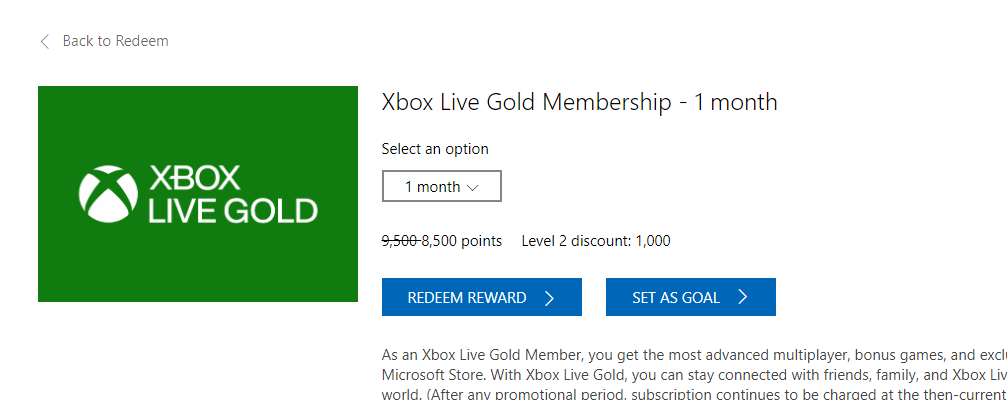Click the crossed-out 9,500 original price
Image resolution: width=1007 pixels, height=400 pixels.
tap(401, 241)
